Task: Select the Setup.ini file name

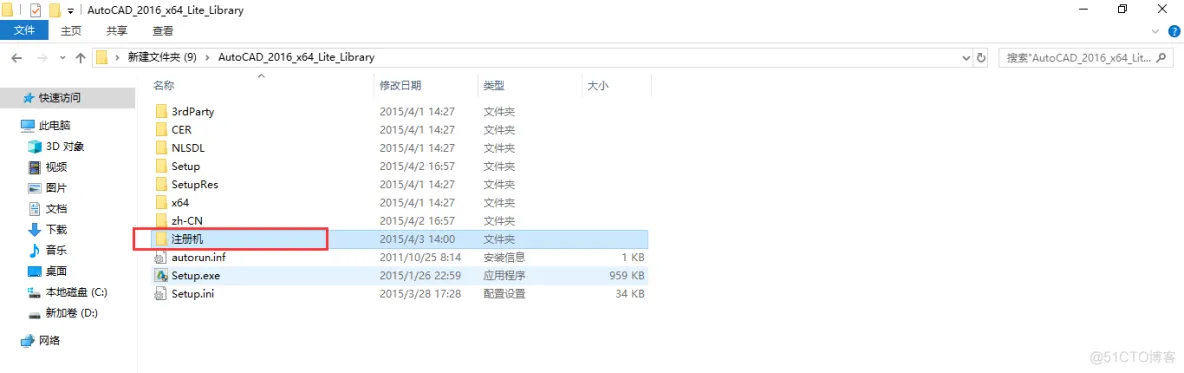Action: click(193, 294)
